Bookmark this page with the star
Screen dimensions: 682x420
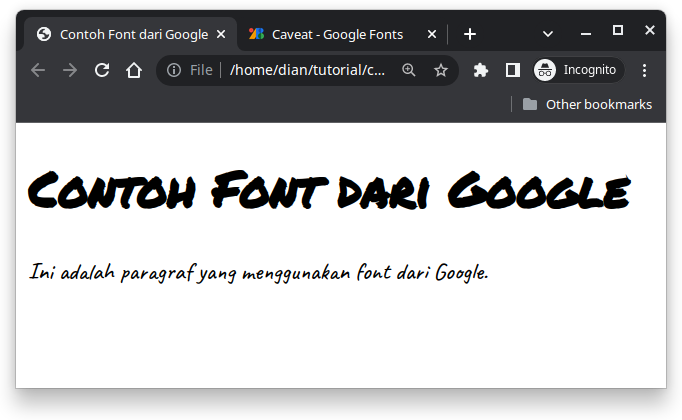coord(441,70)
